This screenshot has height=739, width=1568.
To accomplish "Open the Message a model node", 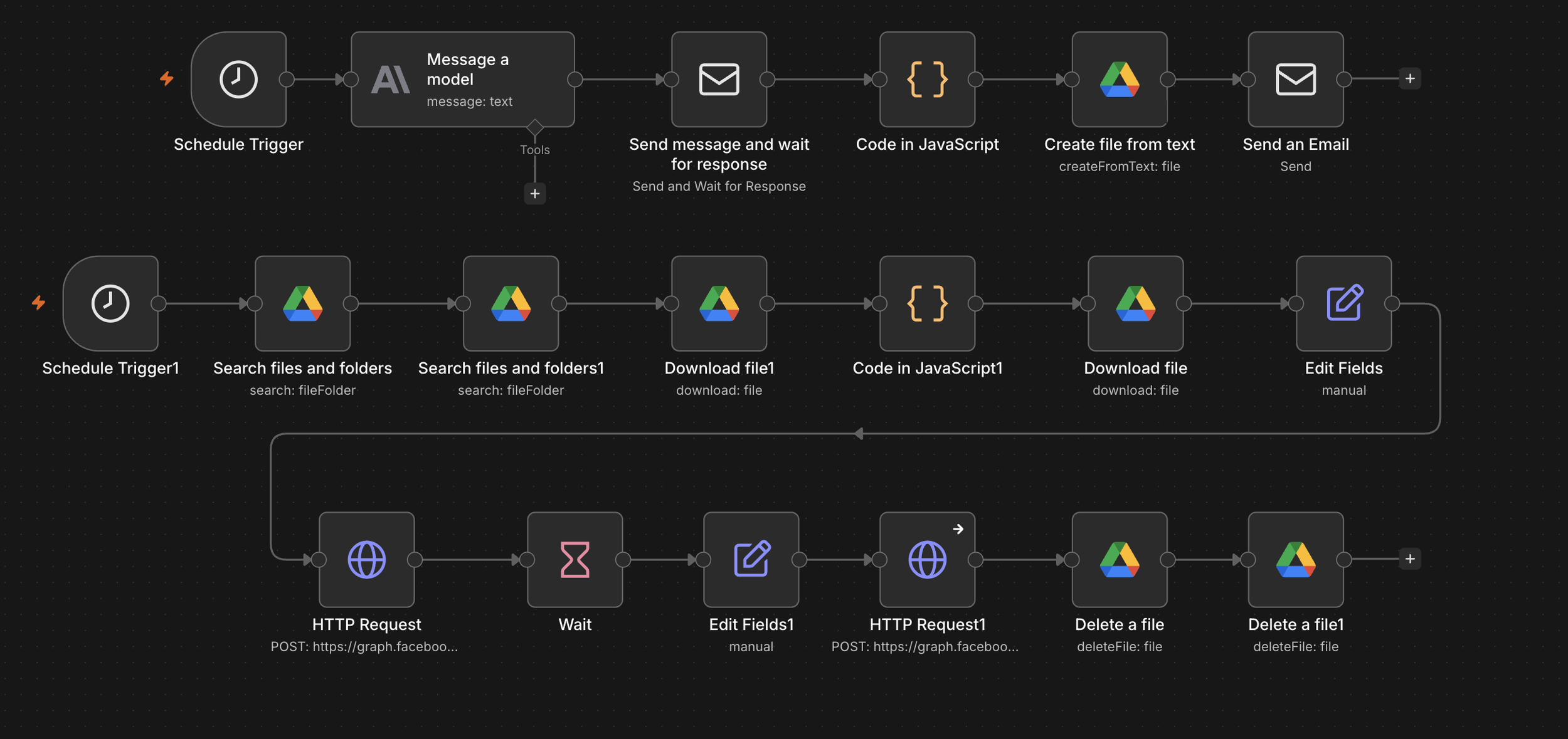I will click(x=462, y=80).
